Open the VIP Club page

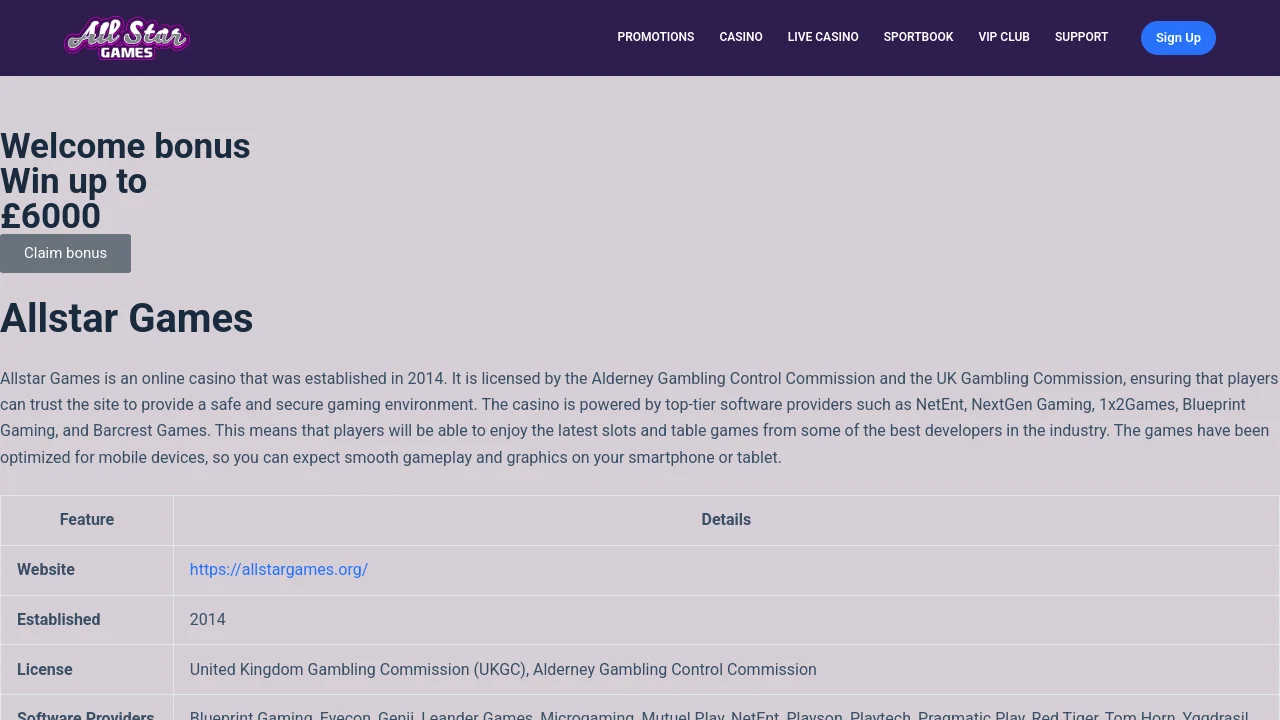pos(1003,37)
